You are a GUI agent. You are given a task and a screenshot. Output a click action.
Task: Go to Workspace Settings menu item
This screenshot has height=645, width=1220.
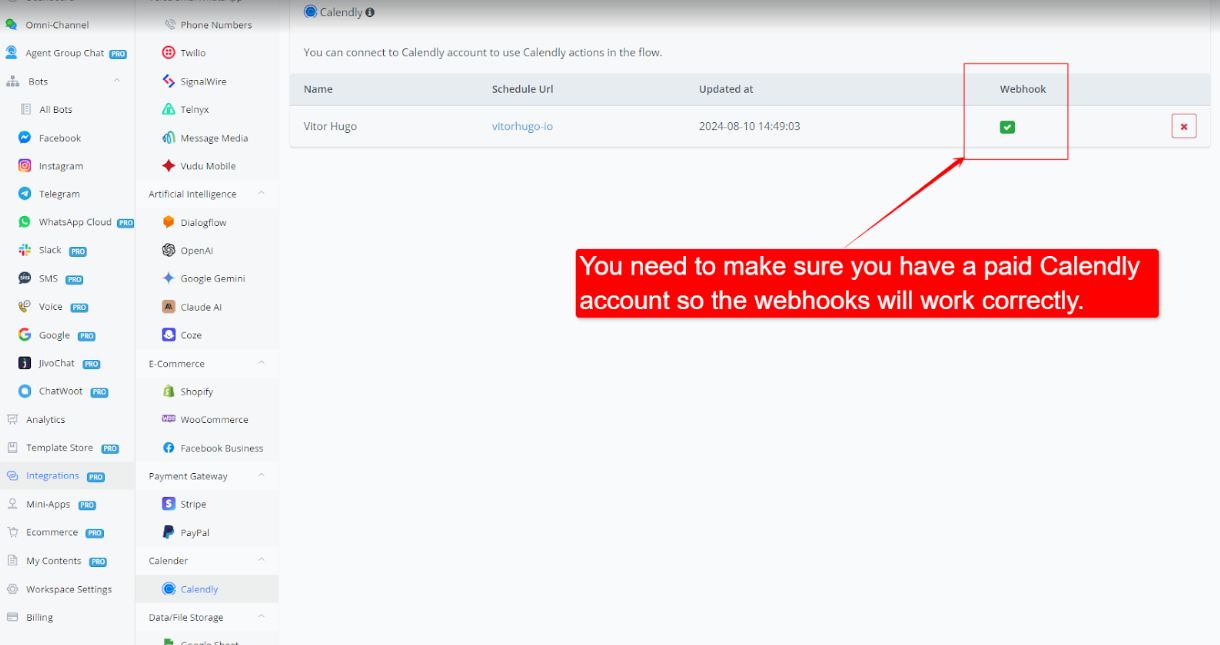(x=68, y=589)
